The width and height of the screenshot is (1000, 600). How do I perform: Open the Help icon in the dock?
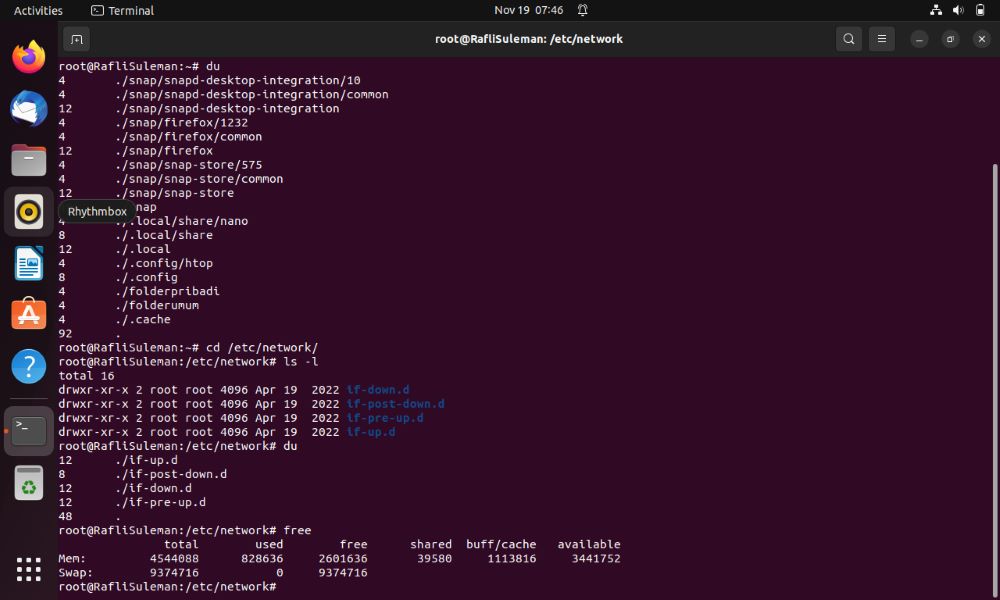[29, 366]
